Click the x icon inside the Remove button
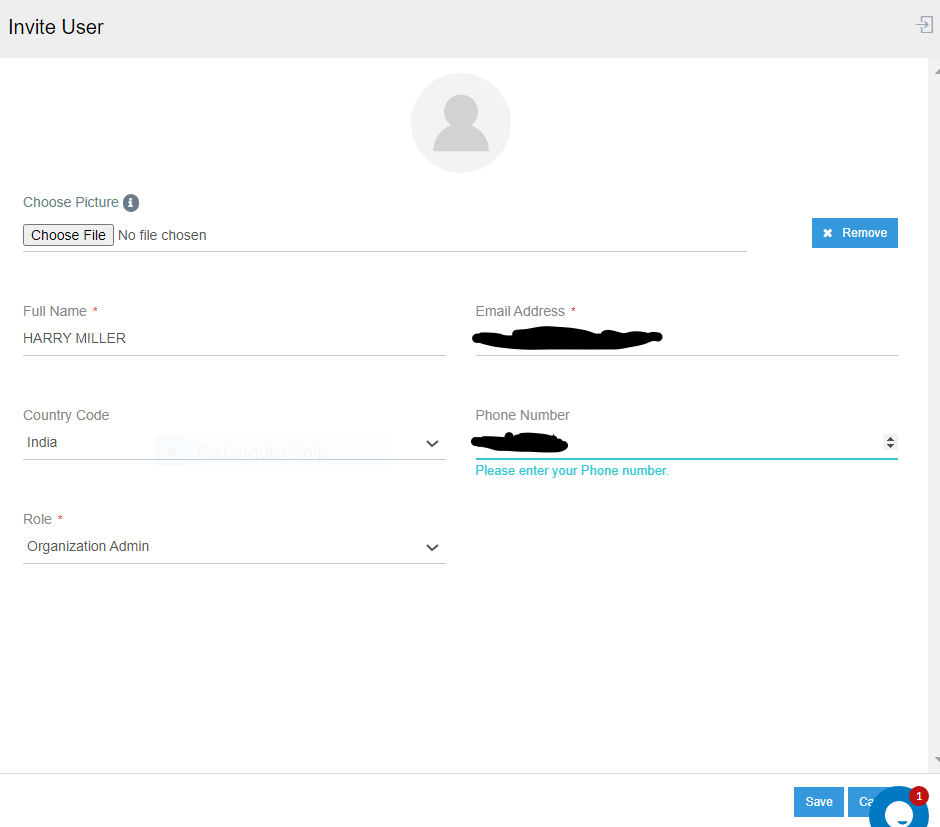This screenshot has height=827, width=940. click(x=828, y=232)
